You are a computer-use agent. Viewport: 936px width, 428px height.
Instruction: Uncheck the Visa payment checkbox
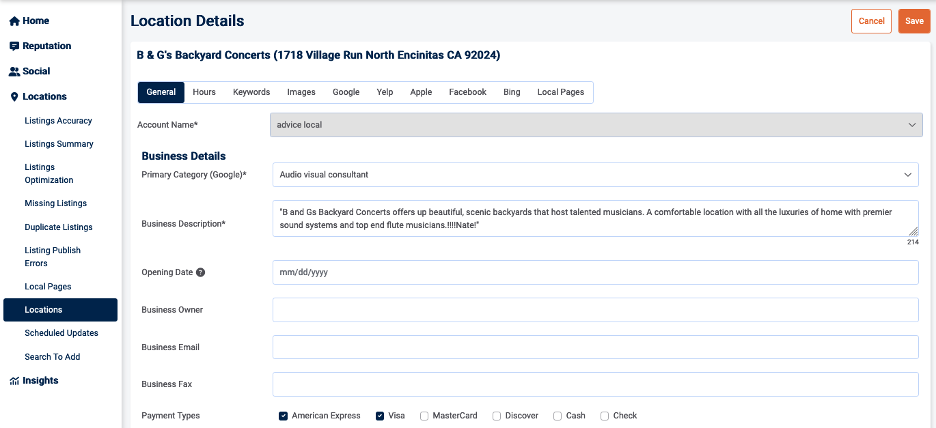tap(380, 416)
